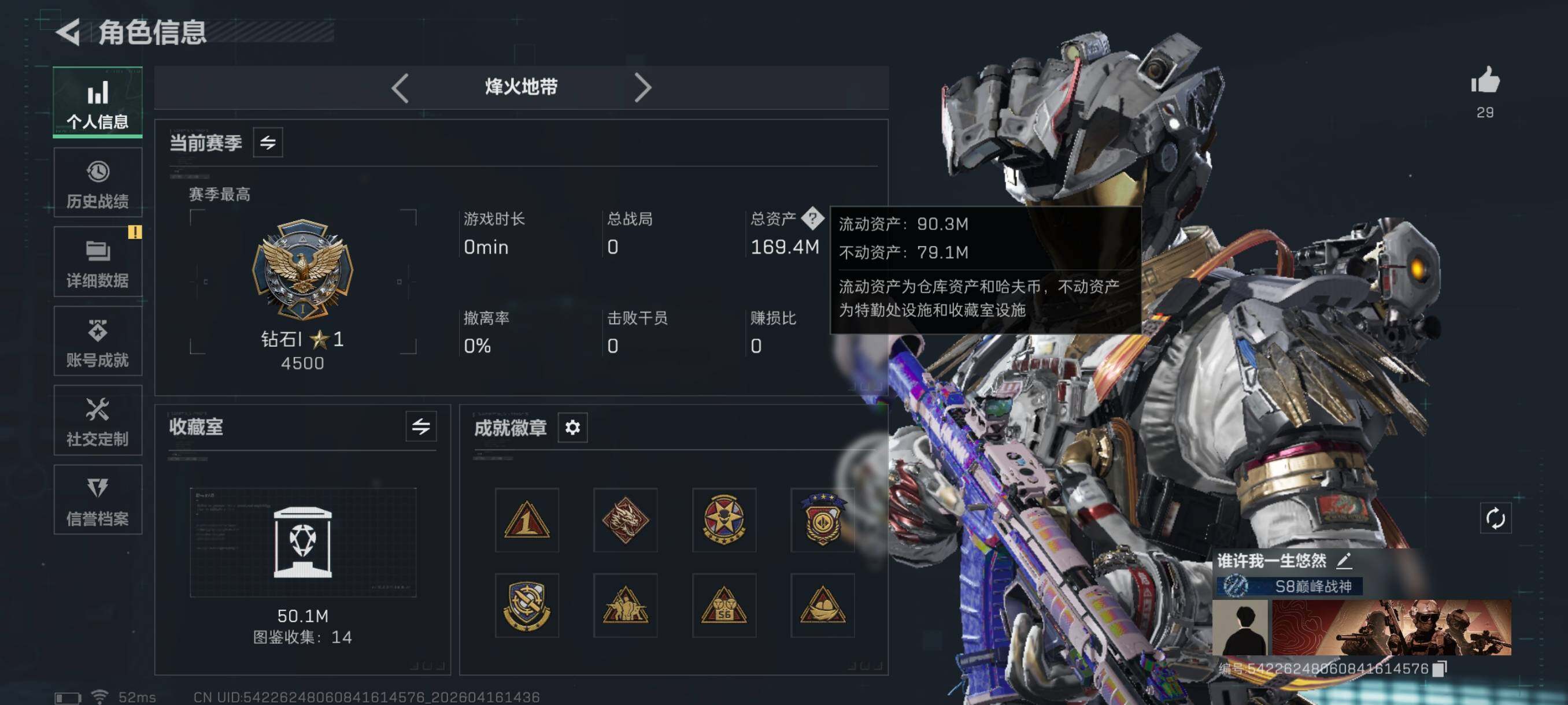Click the back arrow beside 角色信息
This screenshot has width=1568, height=705.
[x=68, y=32]
